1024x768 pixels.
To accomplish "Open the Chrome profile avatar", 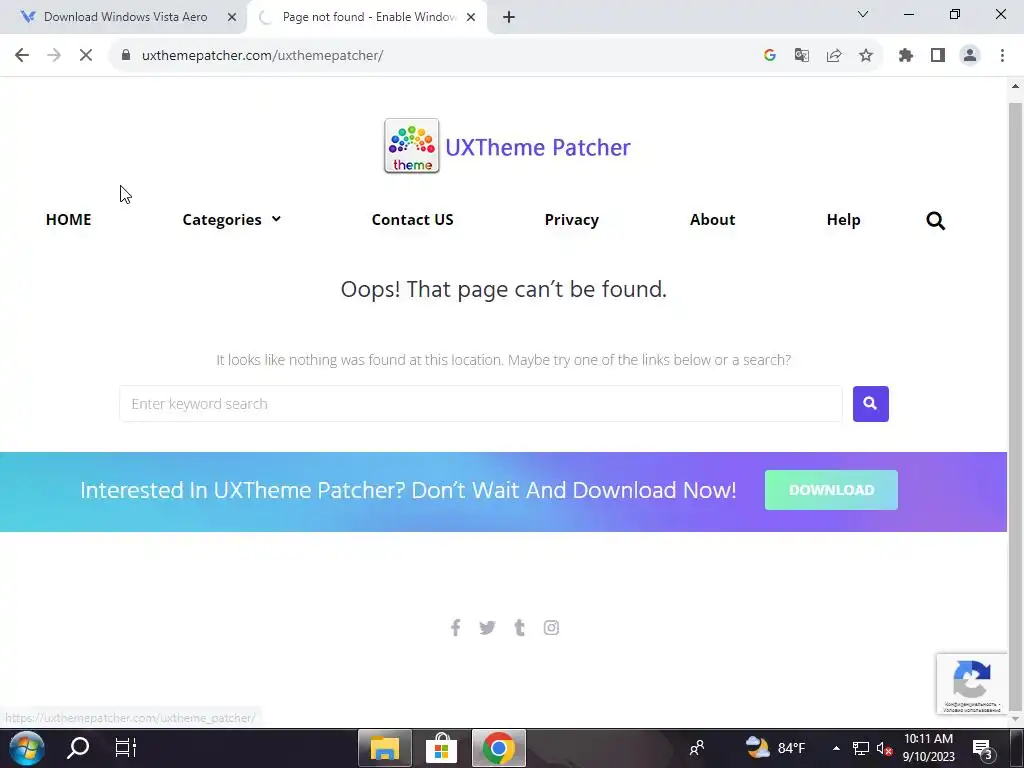I will pos(970,56).
